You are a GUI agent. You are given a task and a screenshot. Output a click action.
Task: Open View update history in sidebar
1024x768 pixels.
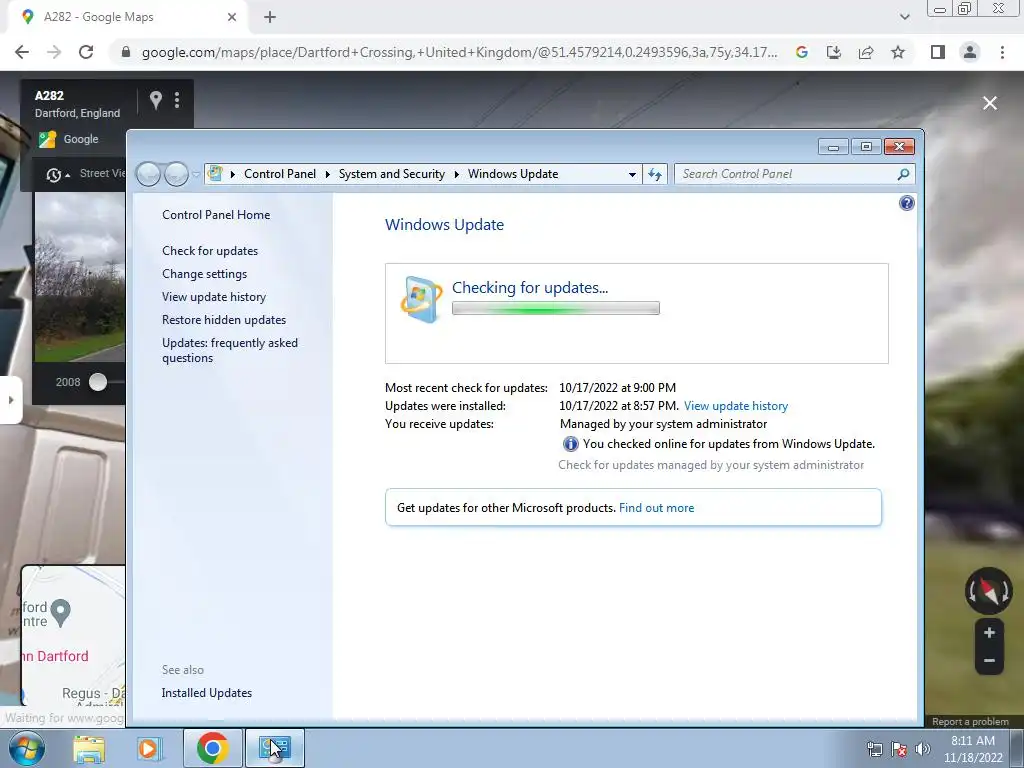point(214,296)
